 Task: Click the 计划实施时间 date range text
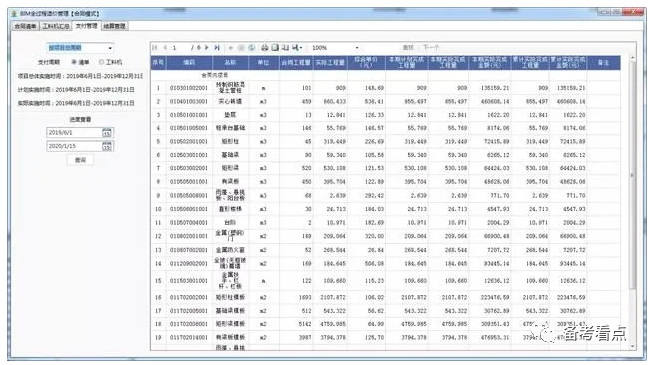pyautogui.click(x=76, y=90)
